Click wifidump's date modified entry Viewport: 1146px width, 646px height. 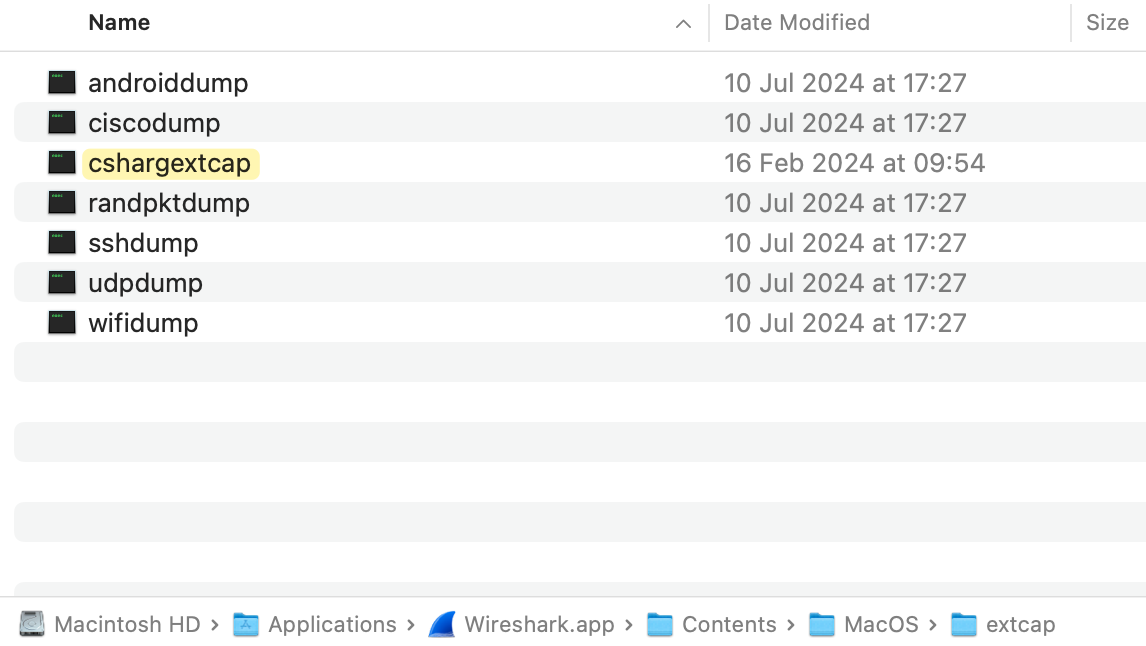point(845,323)
